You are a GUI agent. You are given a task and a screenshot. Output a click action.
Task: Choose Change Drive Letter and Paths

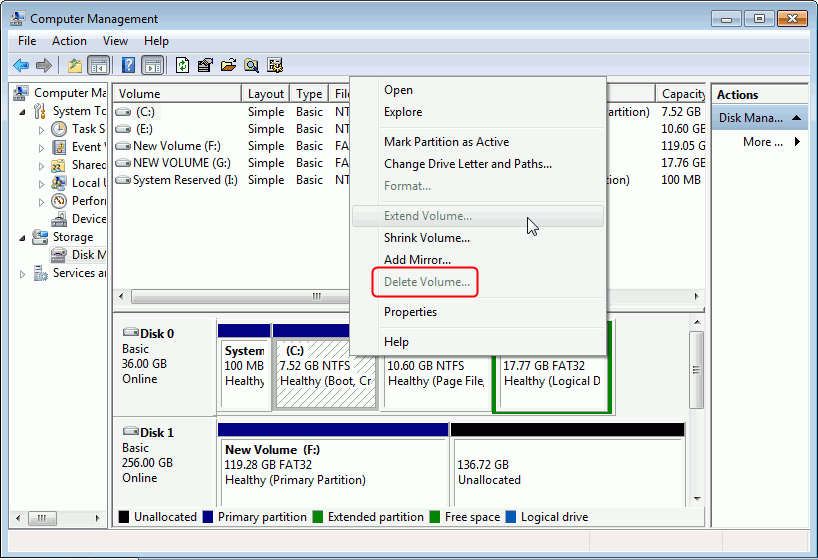tap(478, 164)
